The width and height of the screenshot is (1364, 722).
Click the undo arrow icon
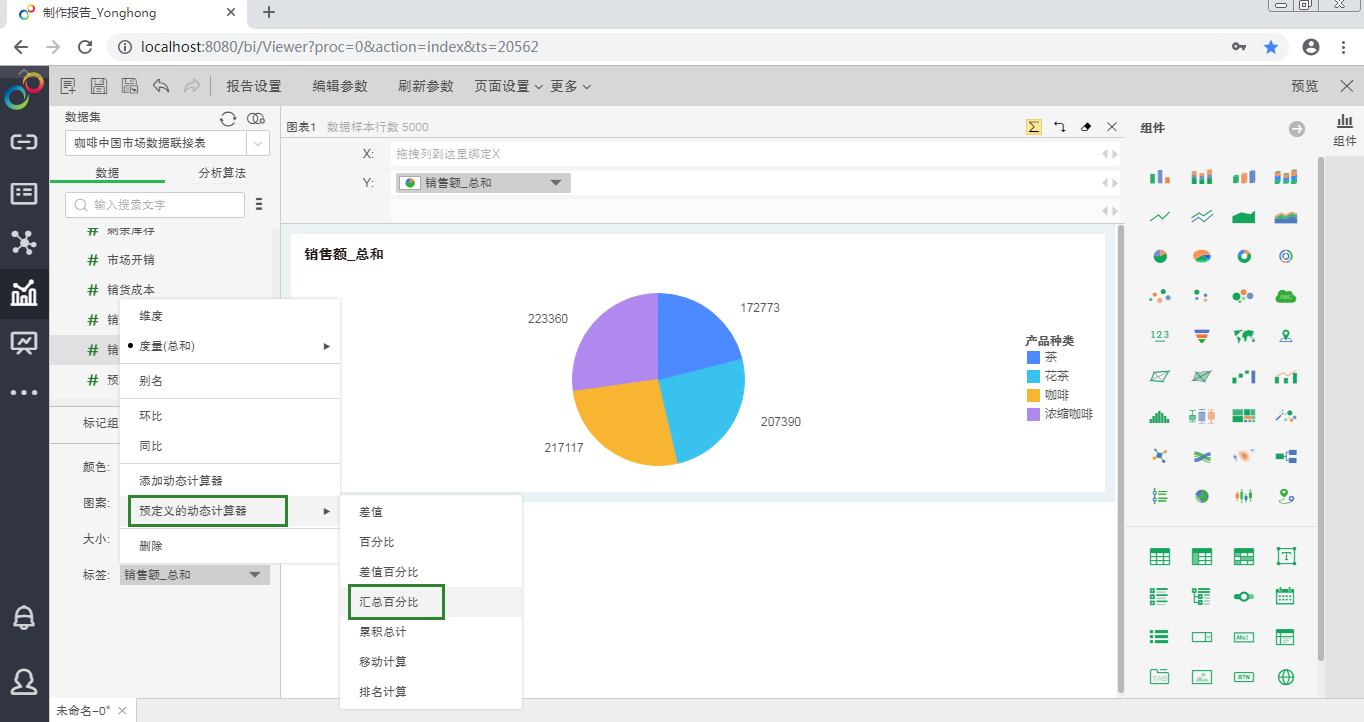[161, 87]
